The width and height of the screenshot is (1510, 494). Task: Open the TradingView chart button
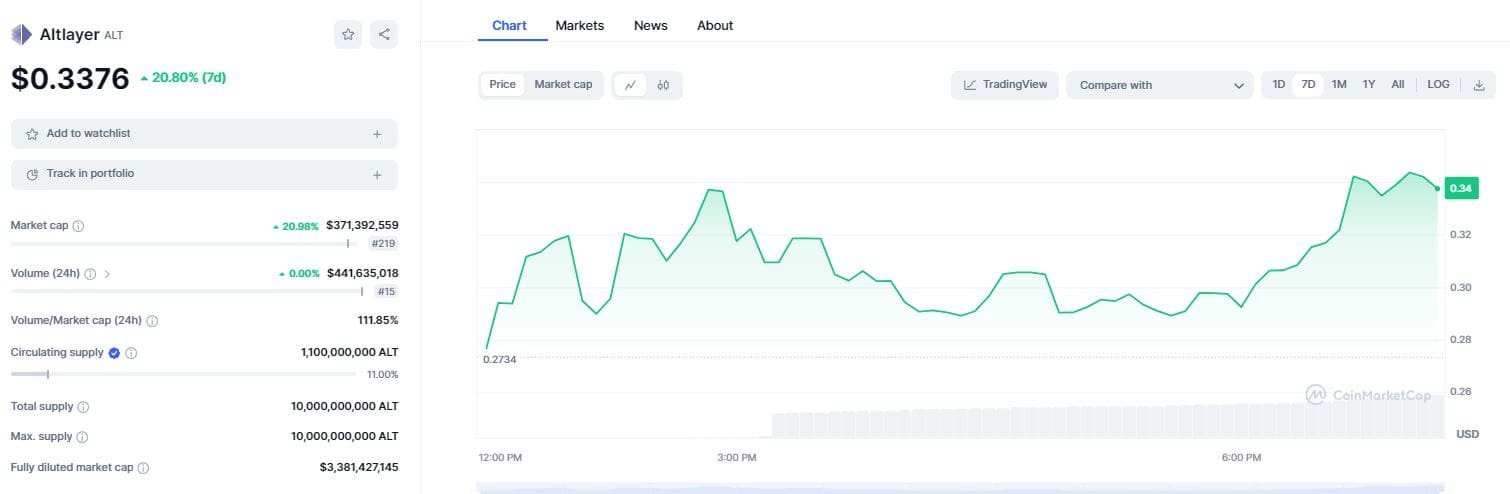point(1004,85)
